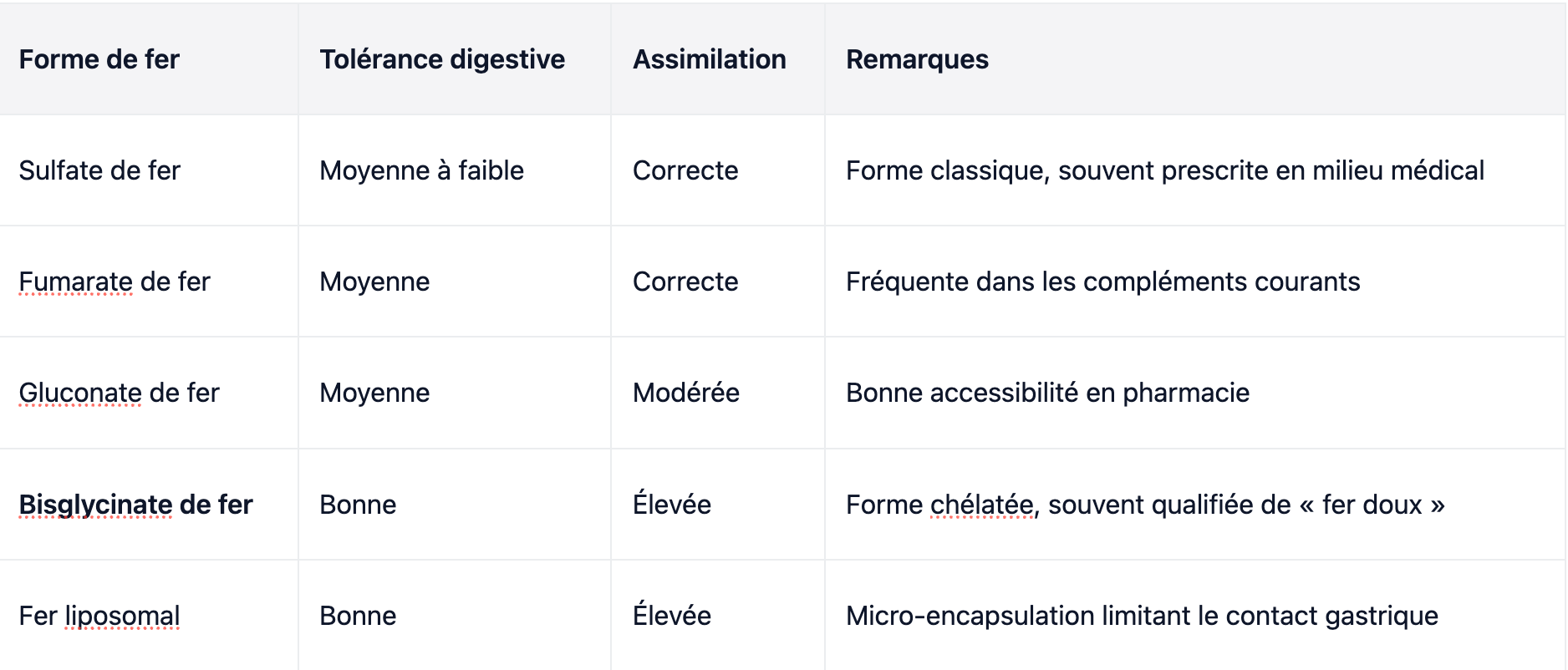1568x670 pixels.
Task: Click 'Élevée' in the Bisglycinate row
Action: point(672,504)
